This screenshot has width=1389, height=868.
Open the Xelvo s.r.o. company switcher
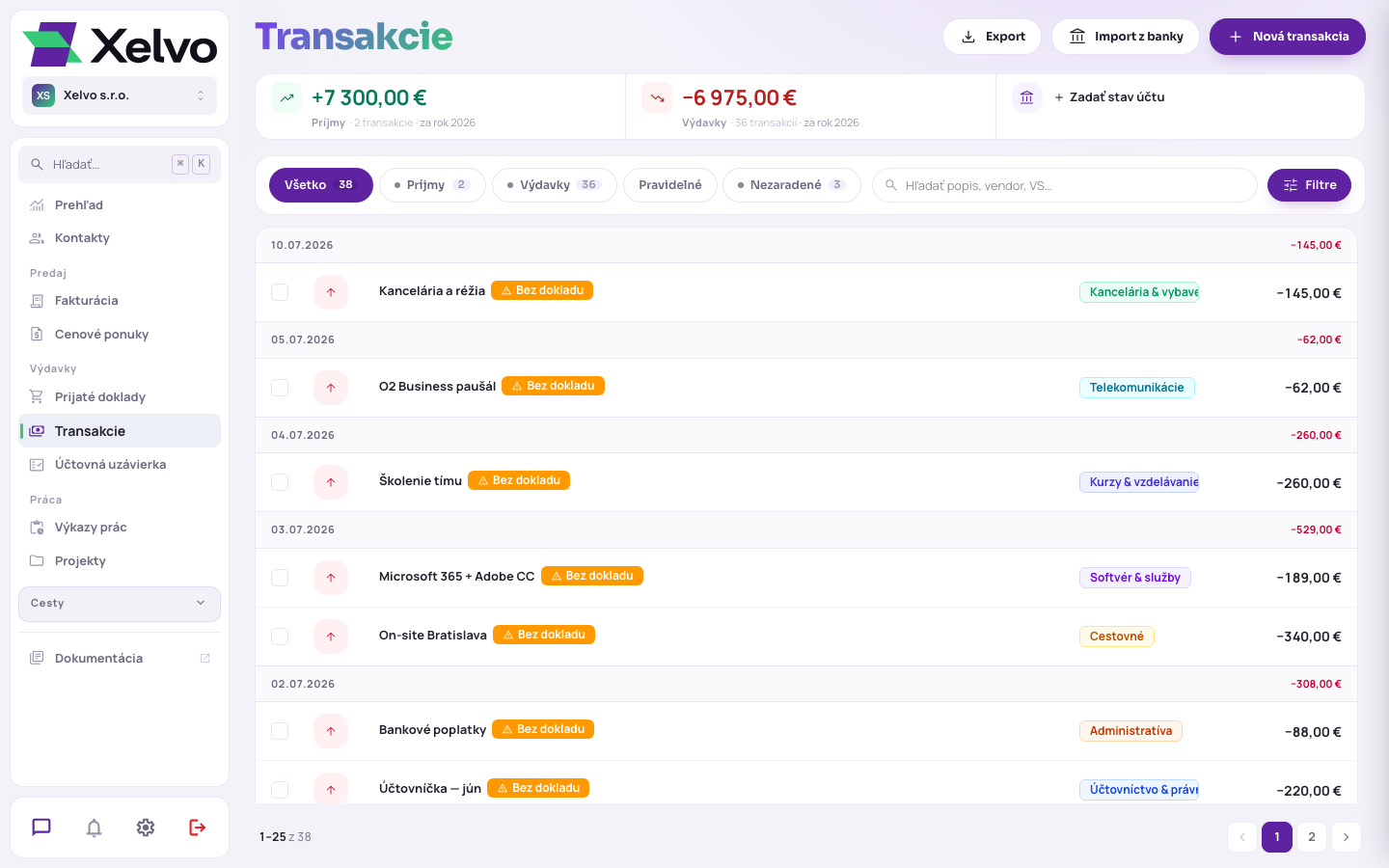[120, 95]
